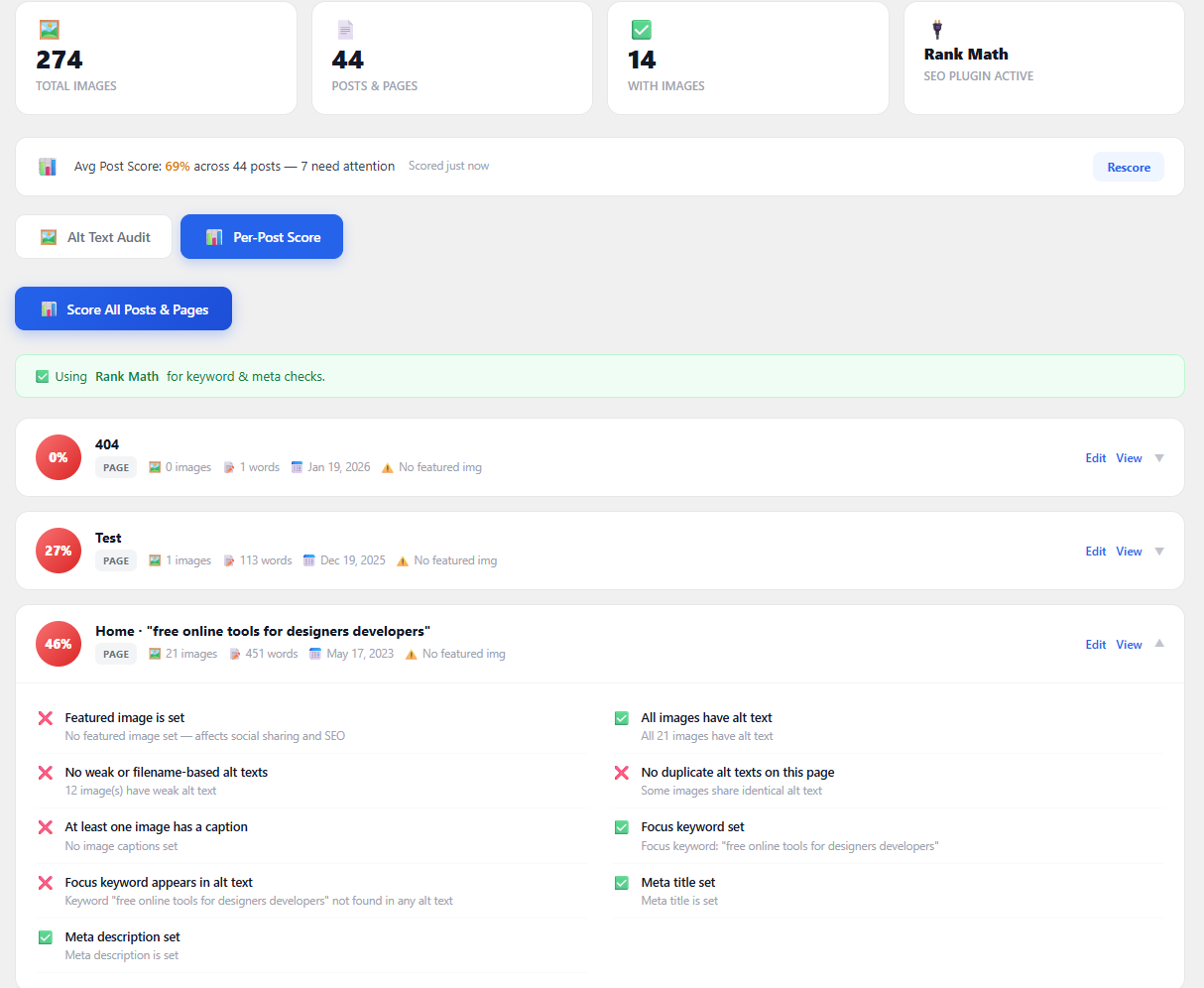Select the Per-Post Score tab
1204x988 pixels.
[x=262, y=237]
